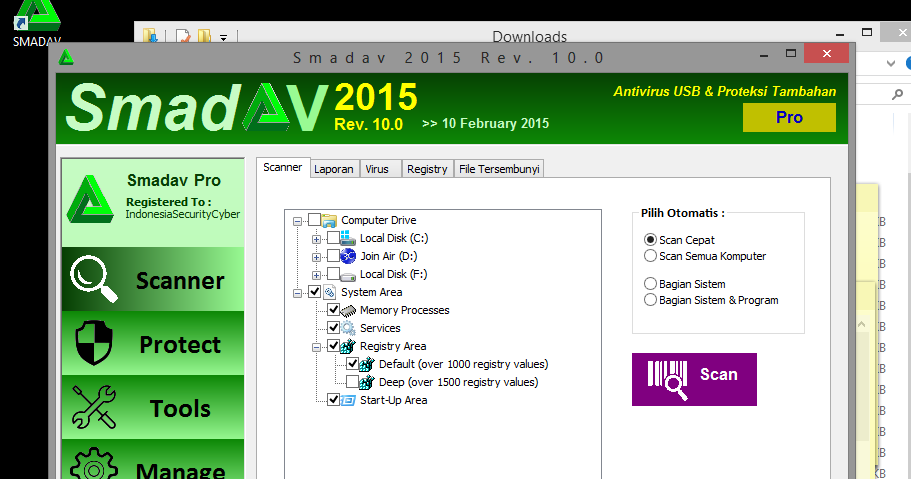Screen dimensions: 911x479
Task: Click the Default registry icon
Action: 367,364
